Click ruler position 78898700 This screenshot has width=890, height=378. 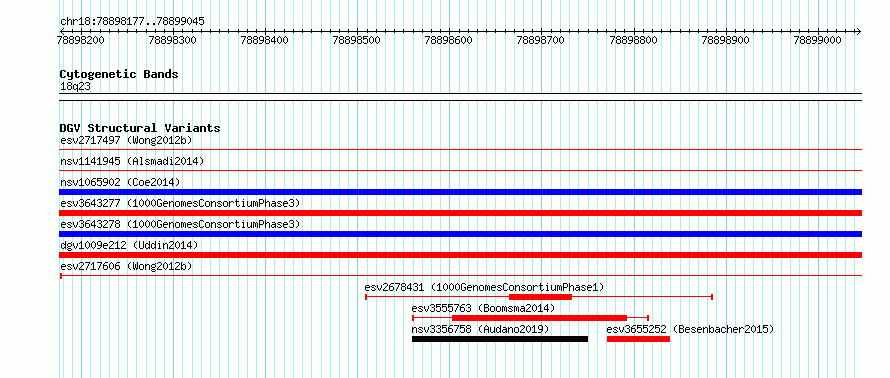pyautogui.click(x=541, y=40)
